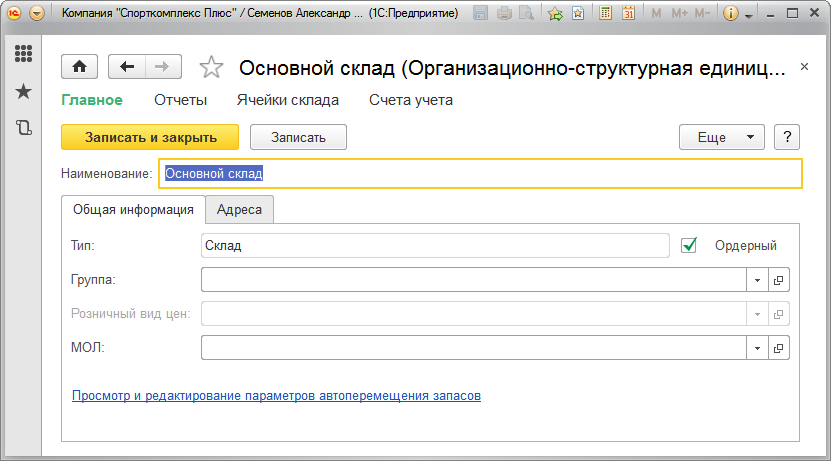Expand the Группа dropdown list
Screen dimensions: 831x461
click(x=757, y=280)
